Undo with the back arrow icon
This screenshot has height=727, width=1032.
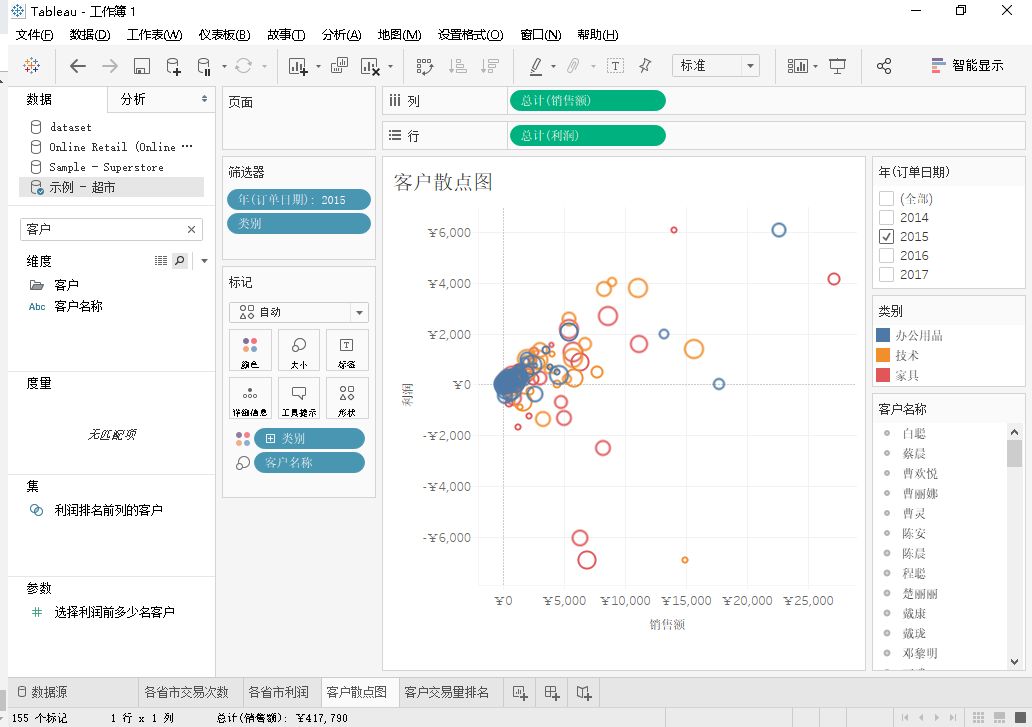pyautogui.click(x=78, y=66)
